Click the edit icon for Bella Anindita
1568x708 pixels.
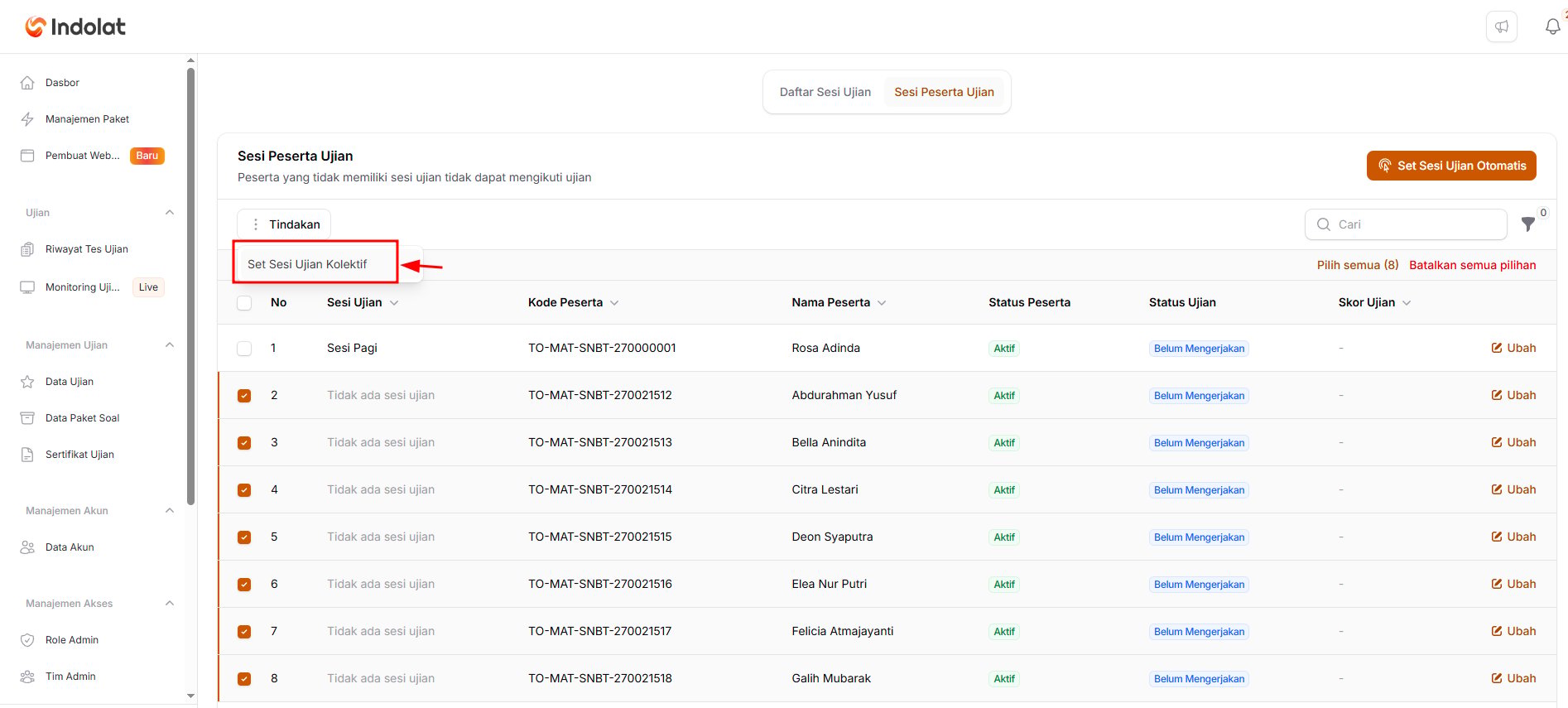pos(1497,442)
